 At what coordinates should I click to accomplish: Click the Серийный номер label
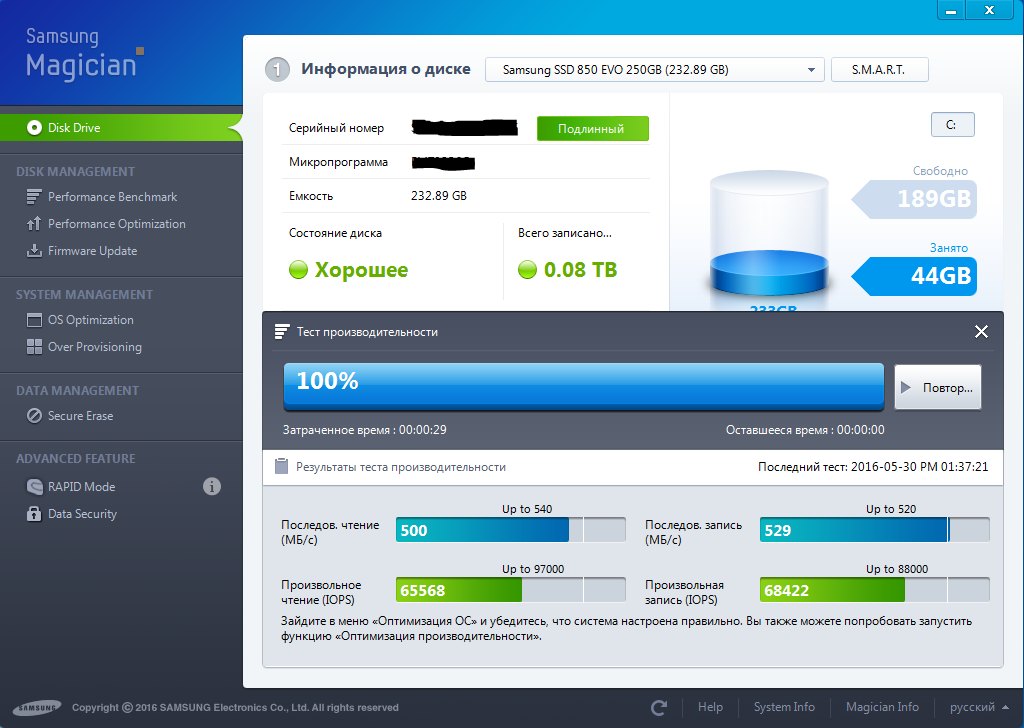336,129
